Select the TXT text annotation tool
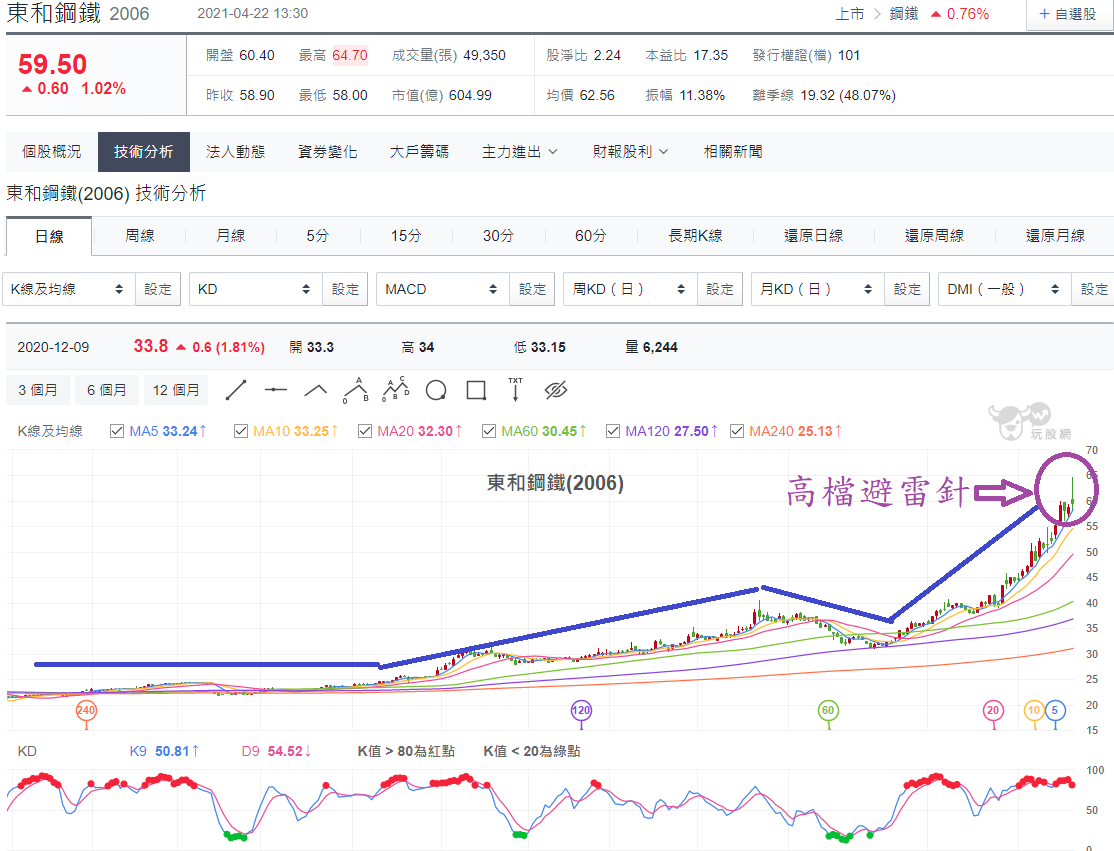 click(x=515, y=389)
